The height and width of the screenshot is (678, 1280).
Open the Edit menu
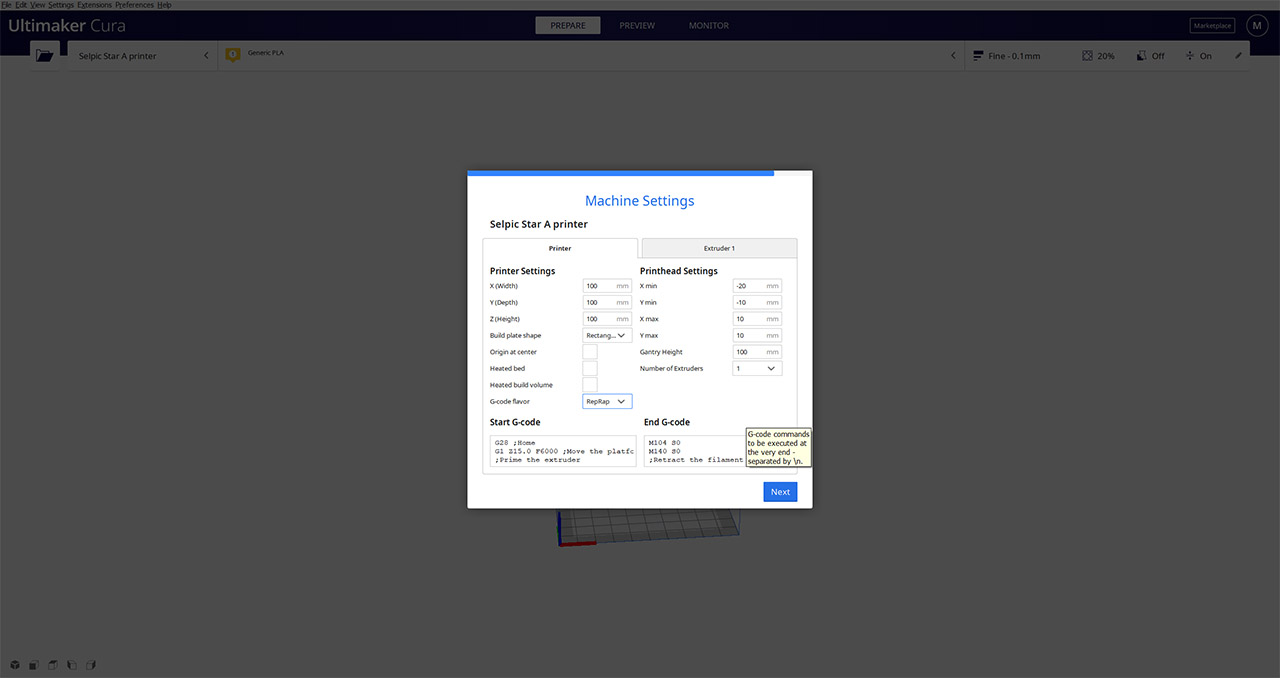pos(21,5)
